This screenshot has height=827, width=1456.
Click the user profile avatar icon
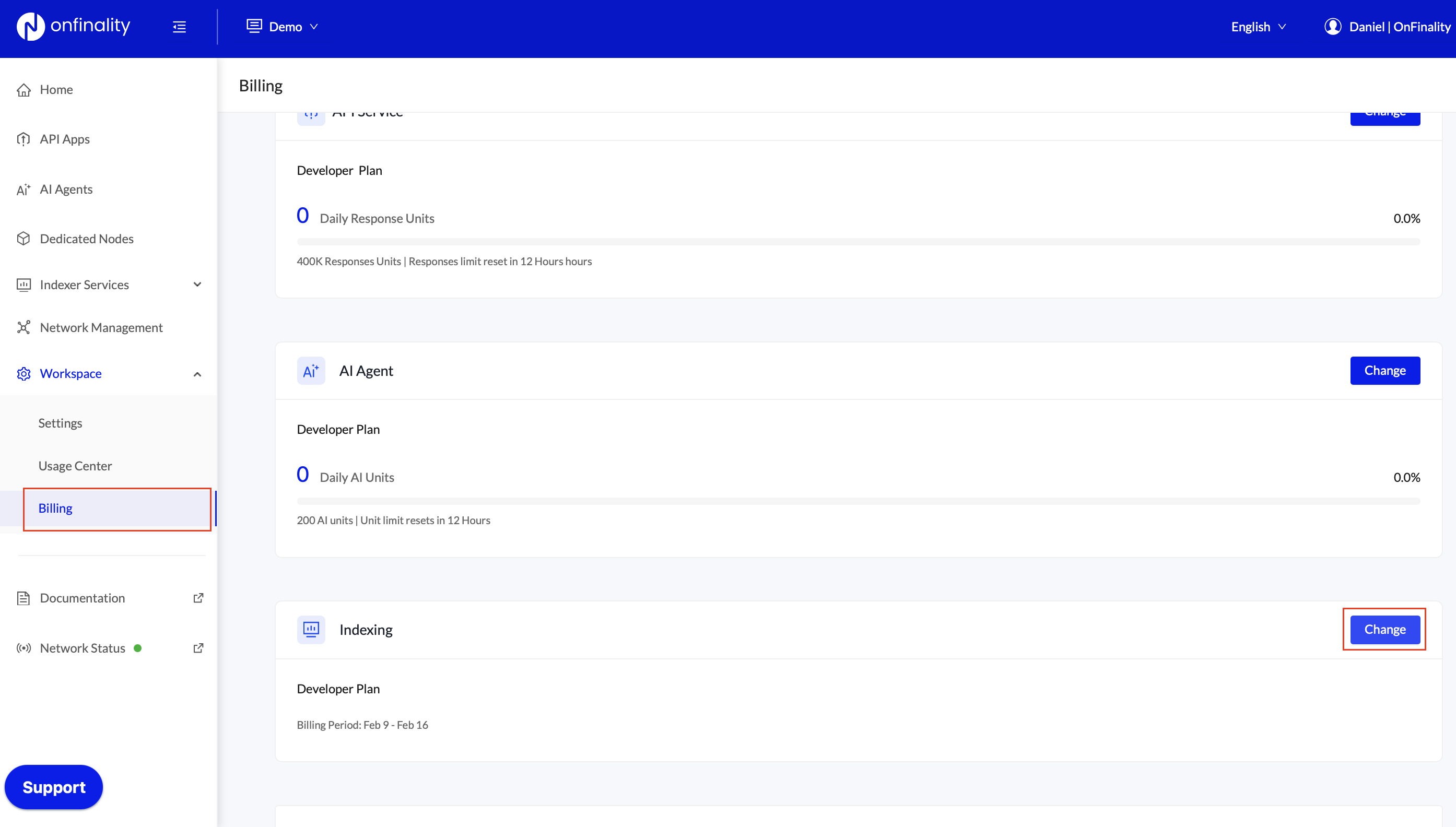[1333, 27]
